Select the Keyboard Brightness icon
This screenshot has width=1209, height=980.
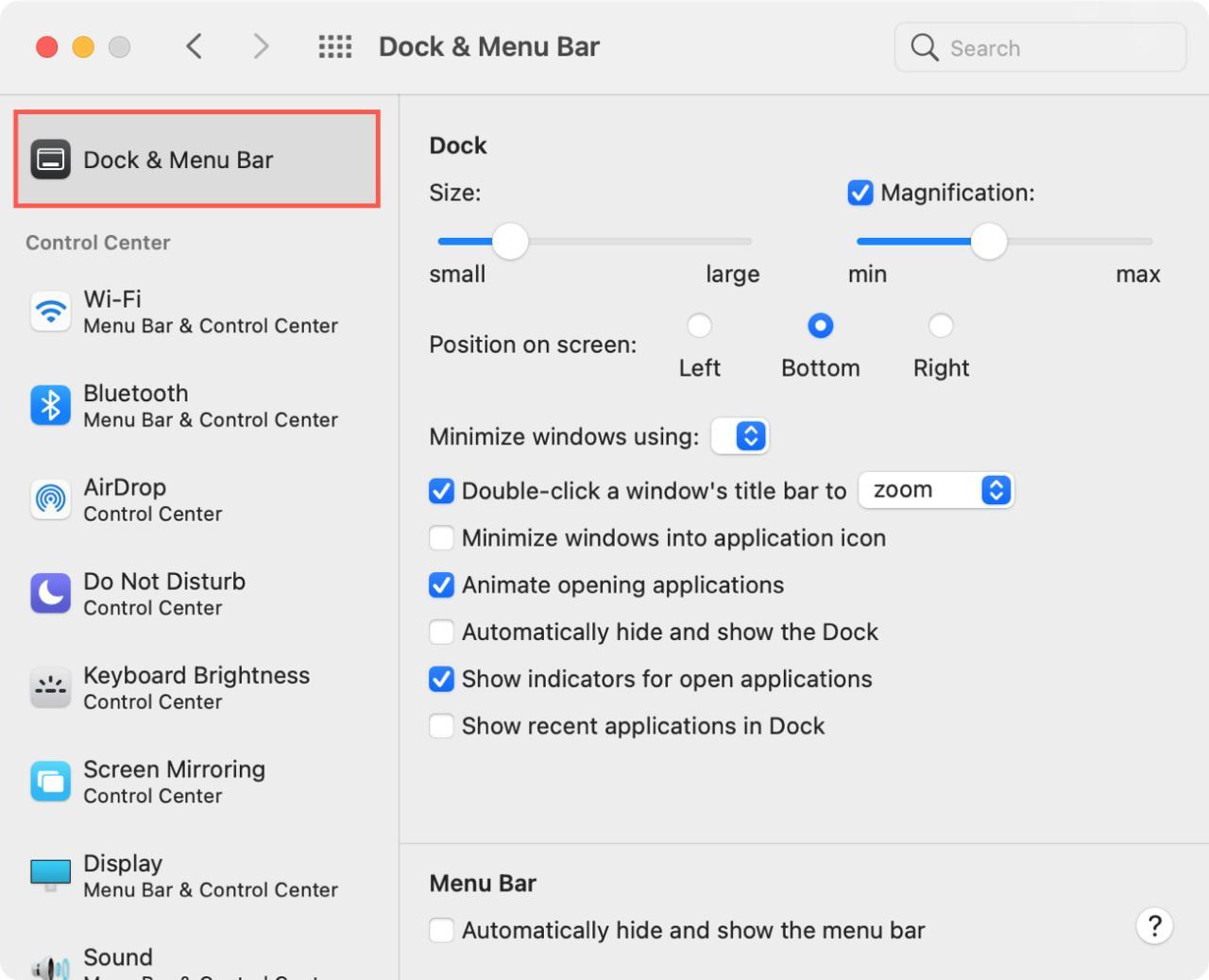(x=50, y=687)
